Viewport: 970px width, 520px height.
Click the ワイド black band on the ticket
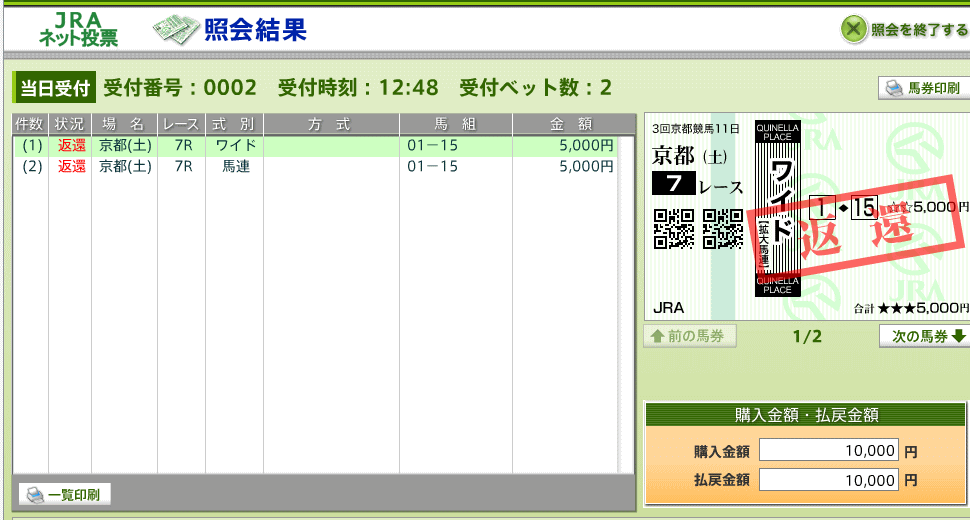pos(778,209)
